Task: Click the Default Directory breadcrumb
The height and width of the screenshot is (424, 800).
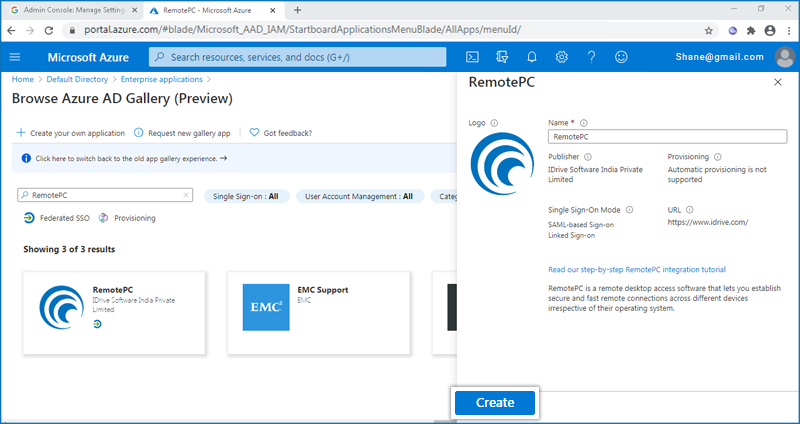Action: (76, 79)
